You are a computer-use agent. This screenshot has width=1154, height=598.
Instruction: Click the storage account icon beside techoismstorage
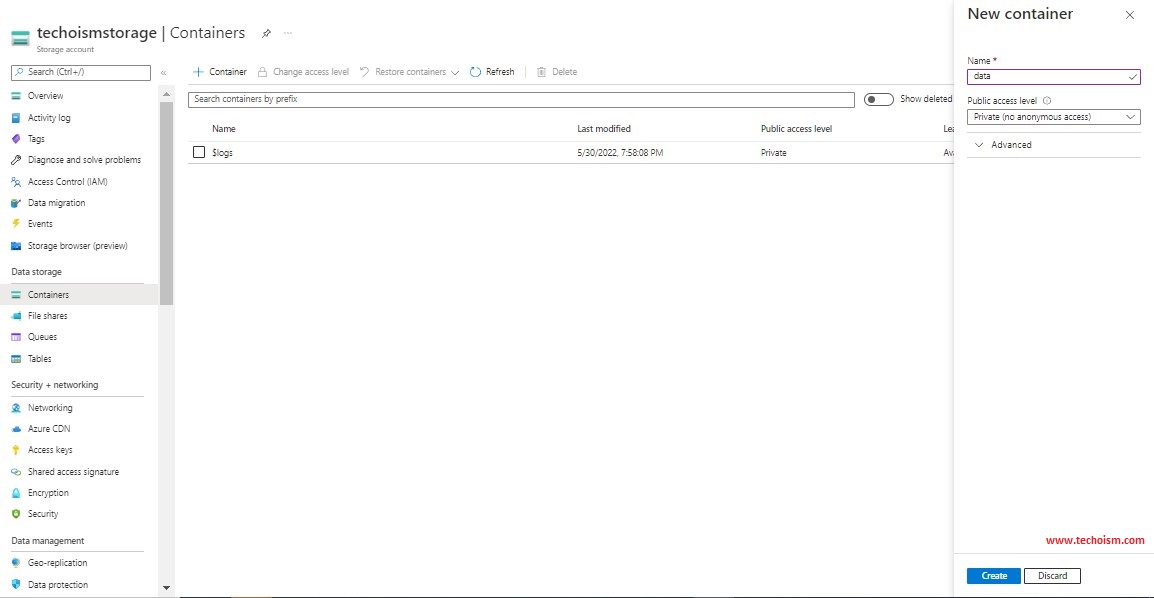pos(21,38)
